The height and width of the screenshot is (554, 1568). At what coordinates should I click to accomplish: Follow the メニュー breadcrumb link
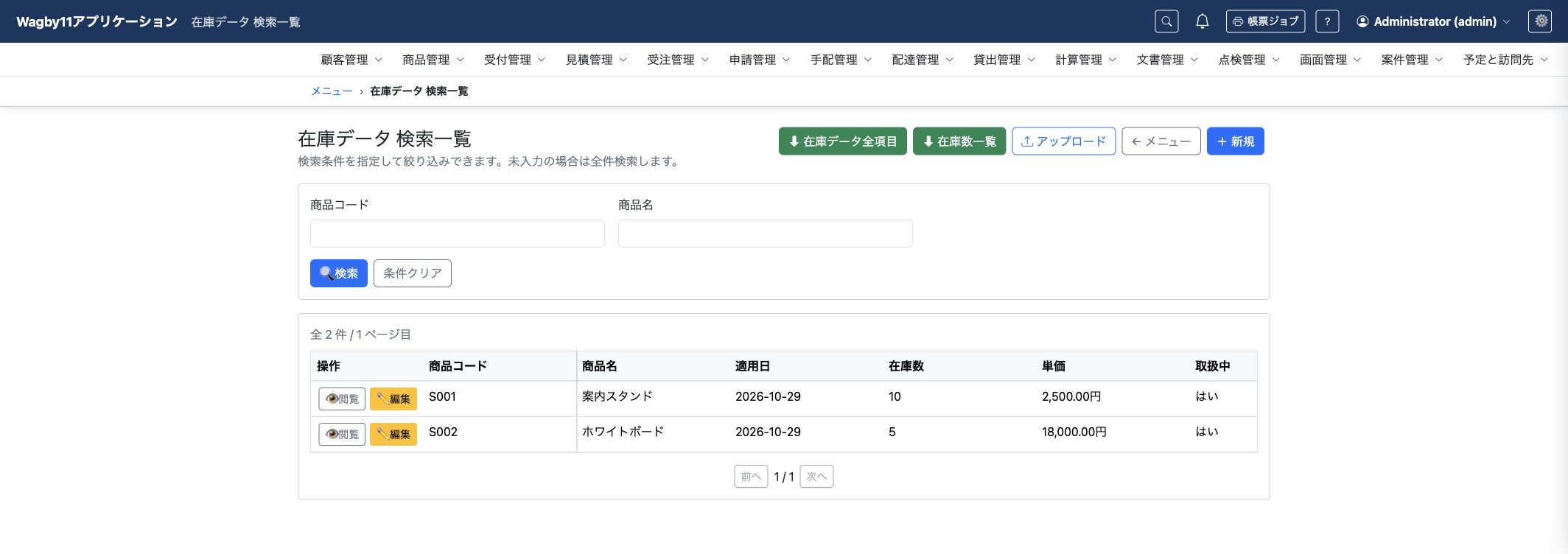pos(332,91)
